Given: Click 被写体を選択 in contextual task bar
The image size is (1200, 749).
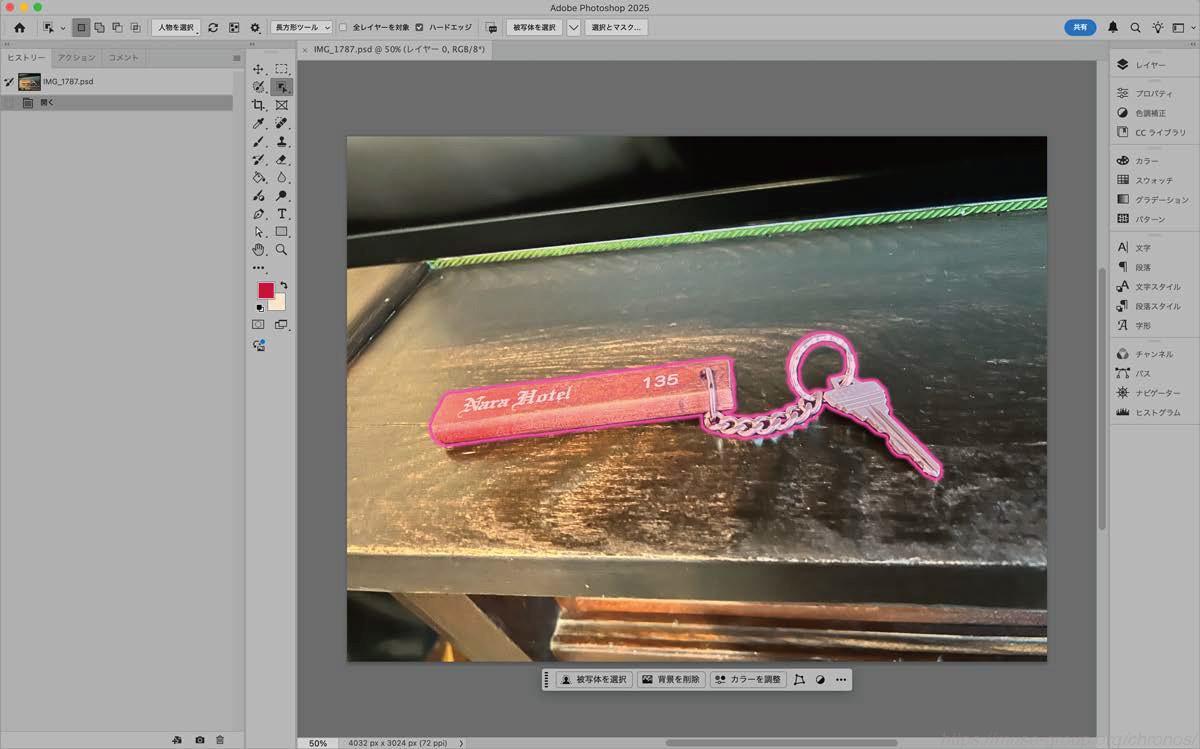Looking at the screenshot, I should point(594,680).
